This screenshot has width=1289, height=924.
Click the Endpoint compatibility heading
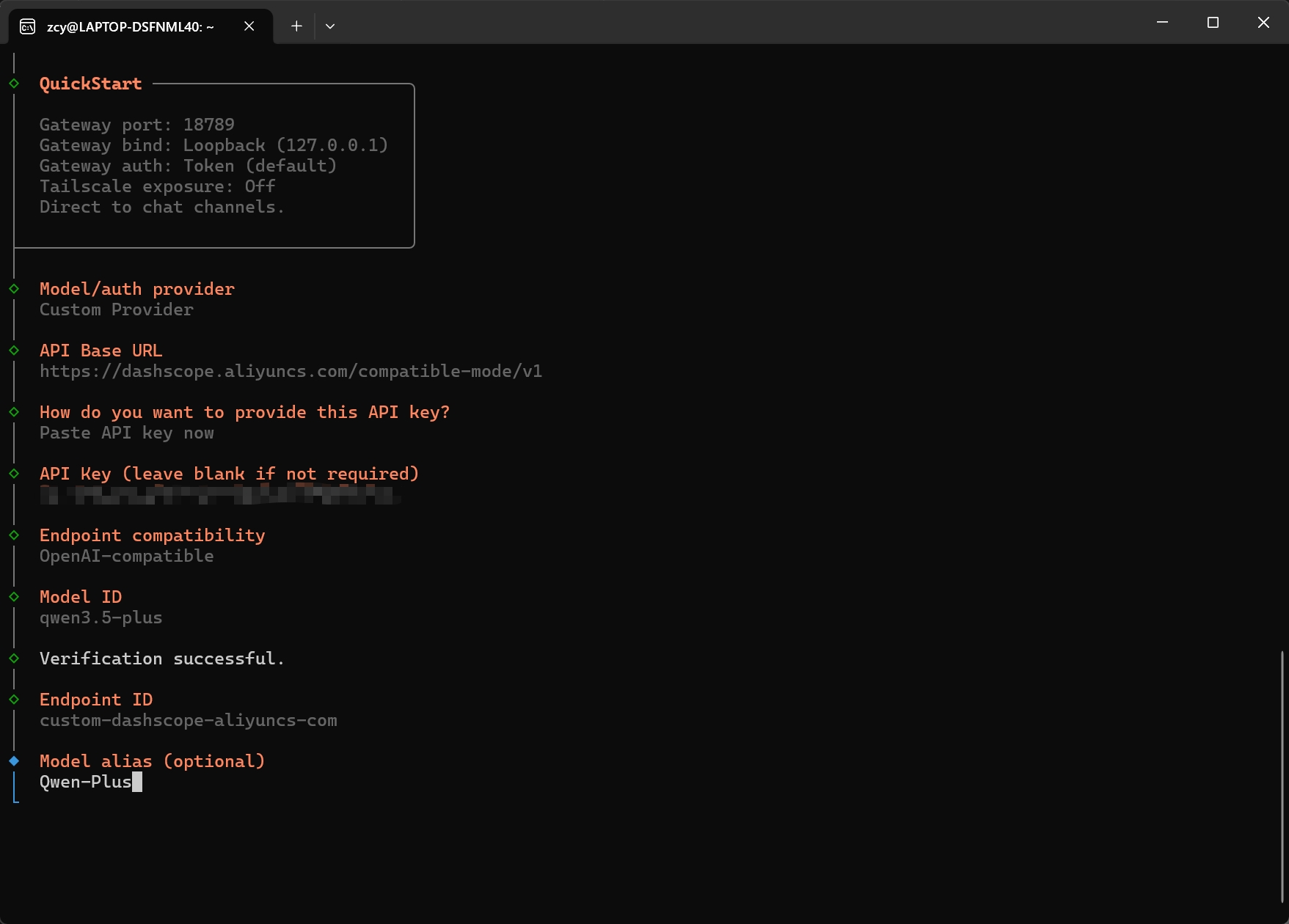click(153, 535)
